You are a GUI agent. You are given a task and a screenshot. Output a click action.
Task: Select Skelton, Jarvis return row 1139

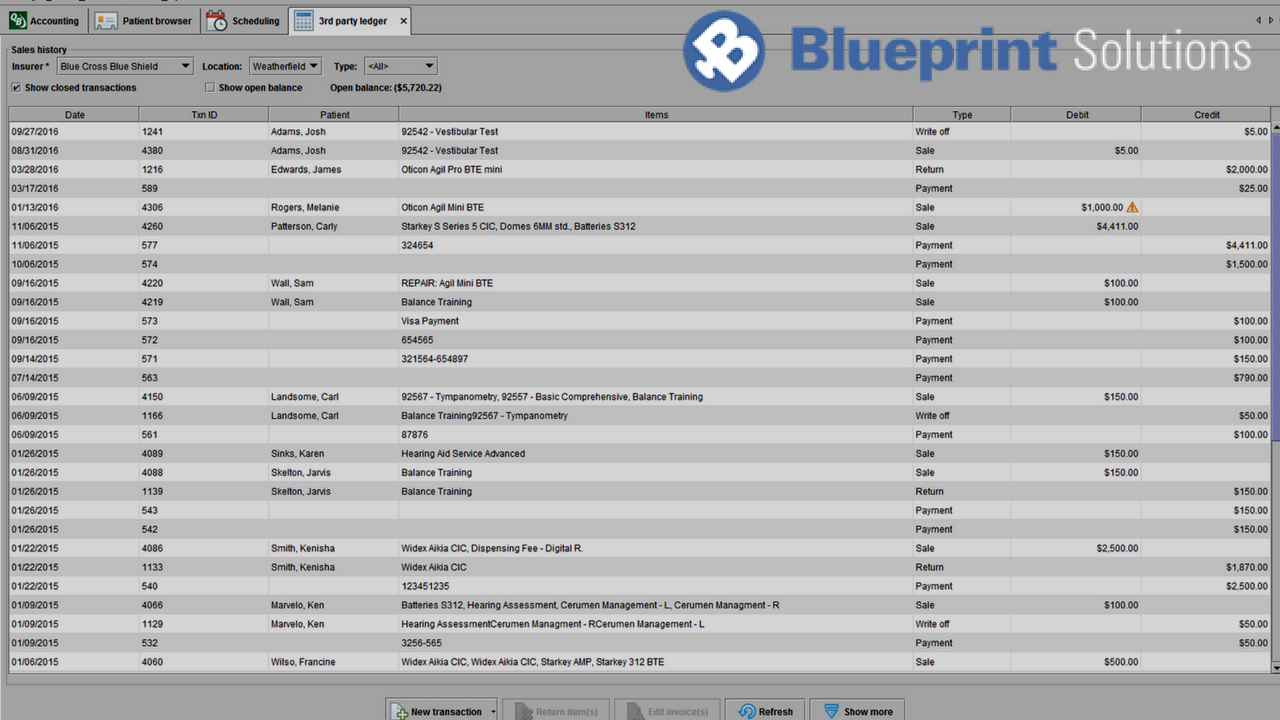(x=640, y=492)
